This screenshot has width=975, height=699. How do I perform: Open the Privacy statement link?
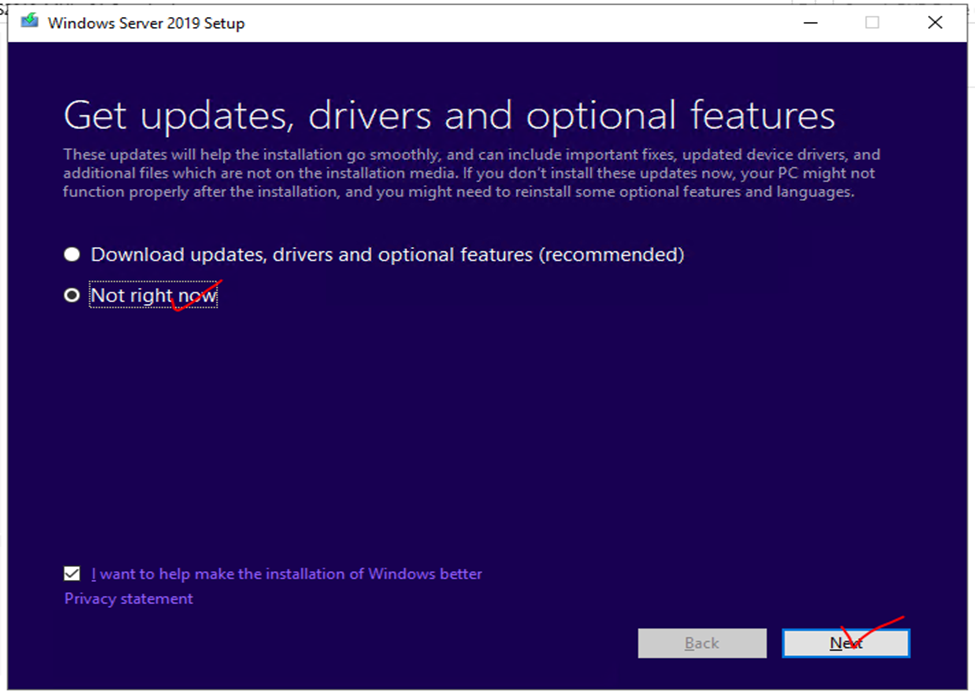[x=129, y=598]
